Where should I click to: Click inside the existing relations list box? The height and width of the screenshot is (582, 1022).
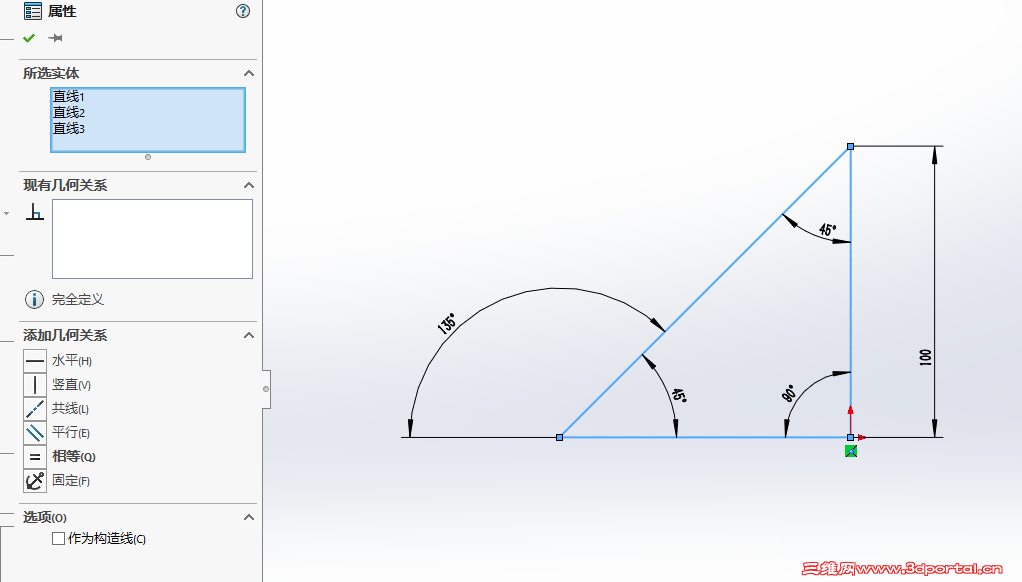pyautogui.click(x=153, y=239)
